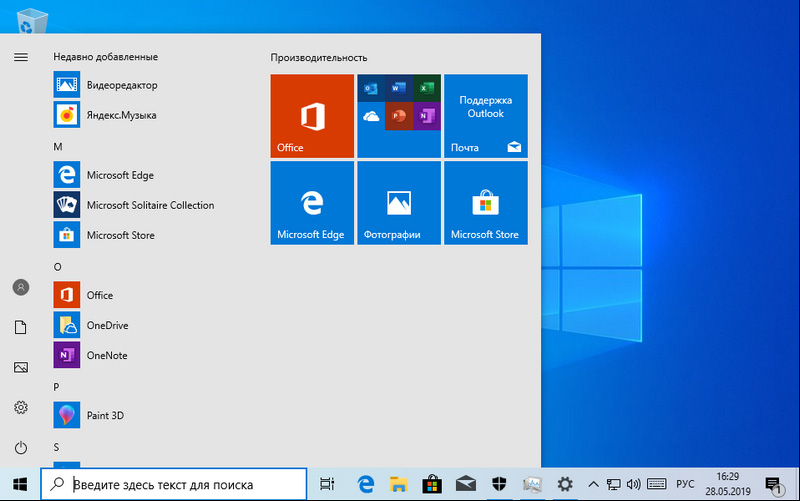Screen dimensions: 800x501
Task: Open the OneDrive cloud mini icon in tile
Action: (x=371, y=117)
